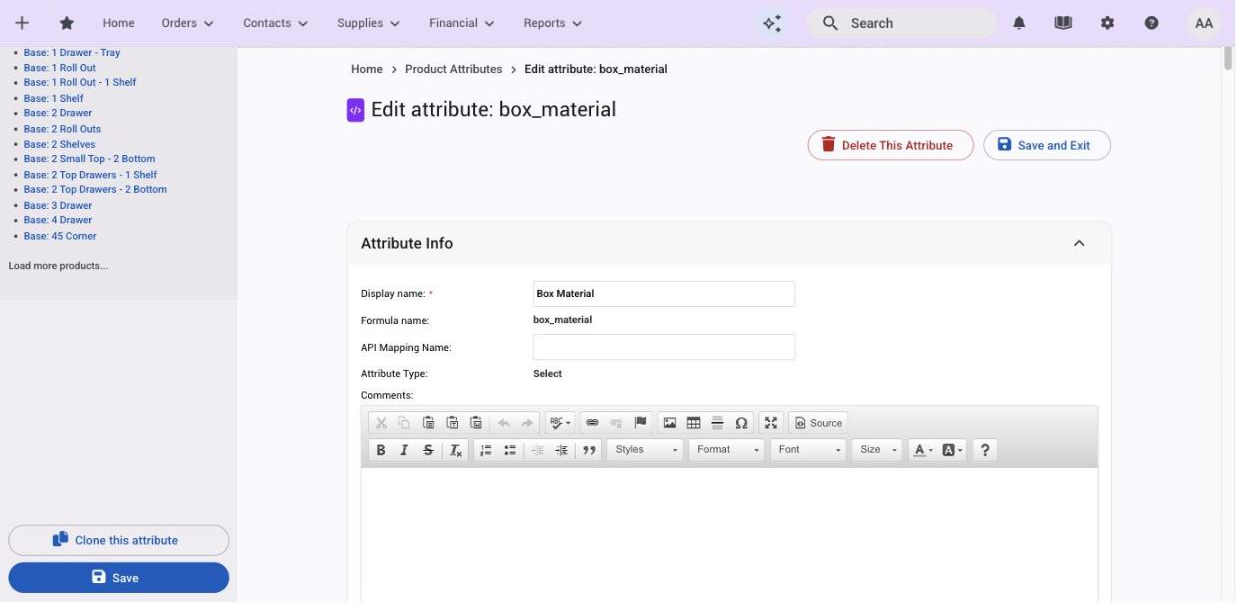Open settings gear icon
This screenshot has height=603, width=1236.
pos(1107,23)
